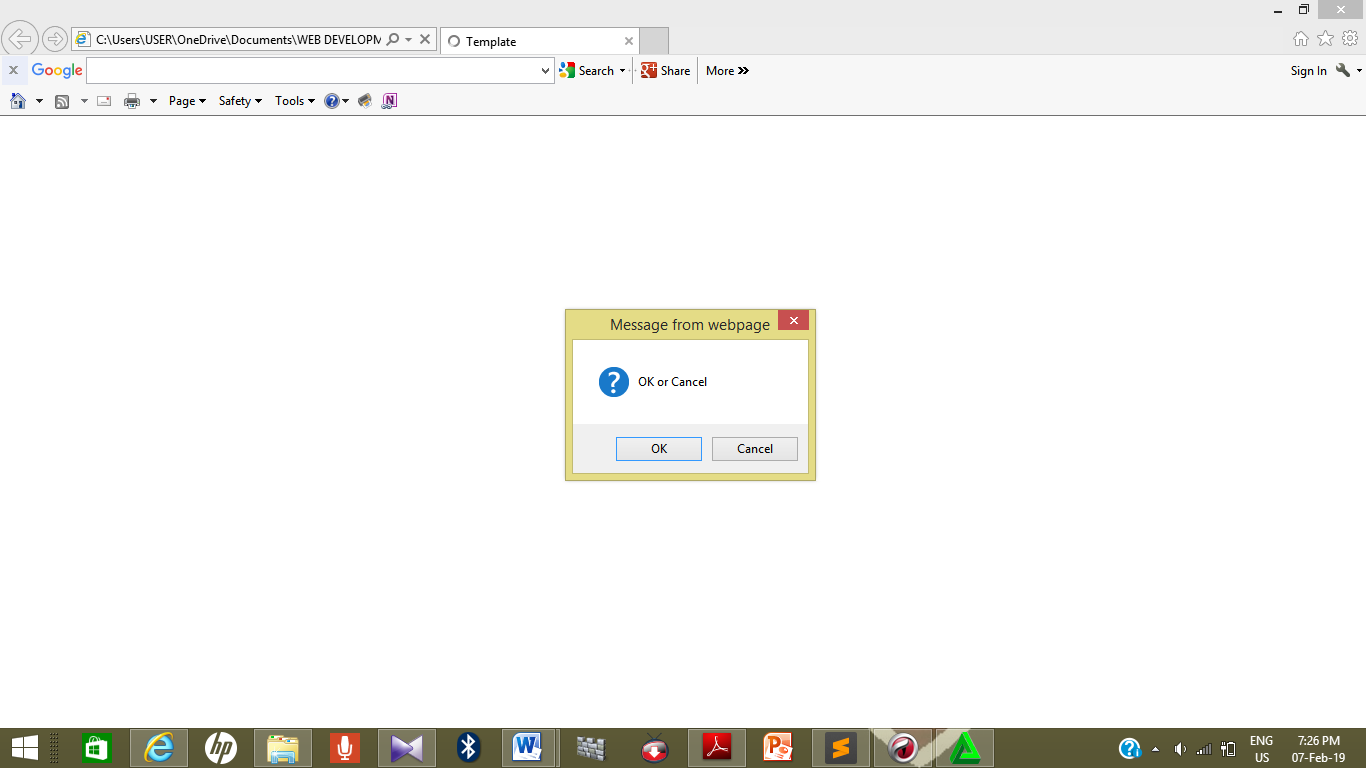Click the Google logo on the toolbar
This screenshot has height=768, width=1366.
[57, 70]
